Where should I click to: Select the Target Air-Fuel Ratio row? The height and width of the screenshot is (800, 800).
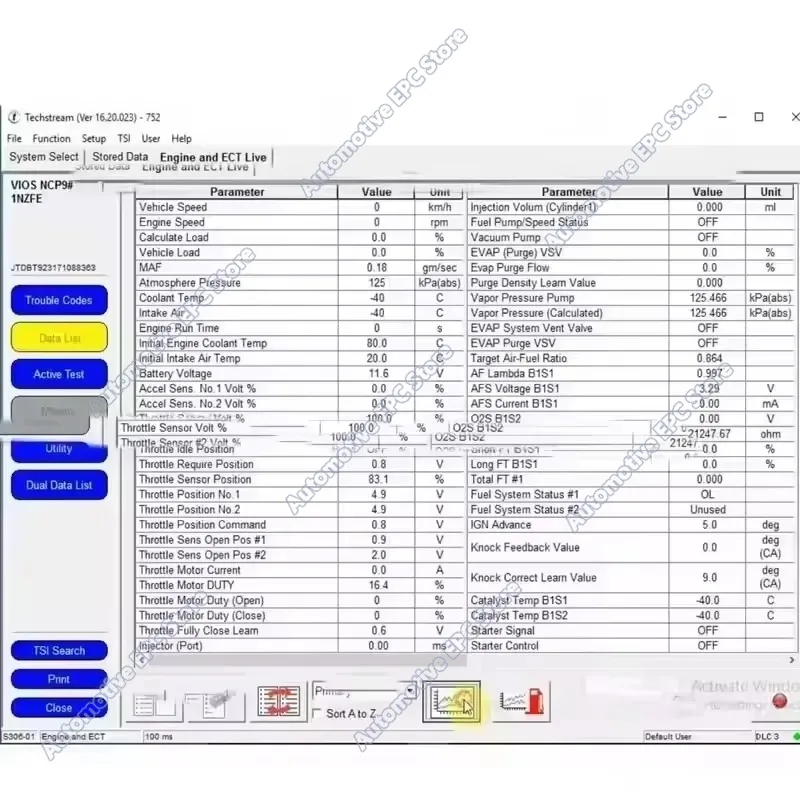click(631, 358)
